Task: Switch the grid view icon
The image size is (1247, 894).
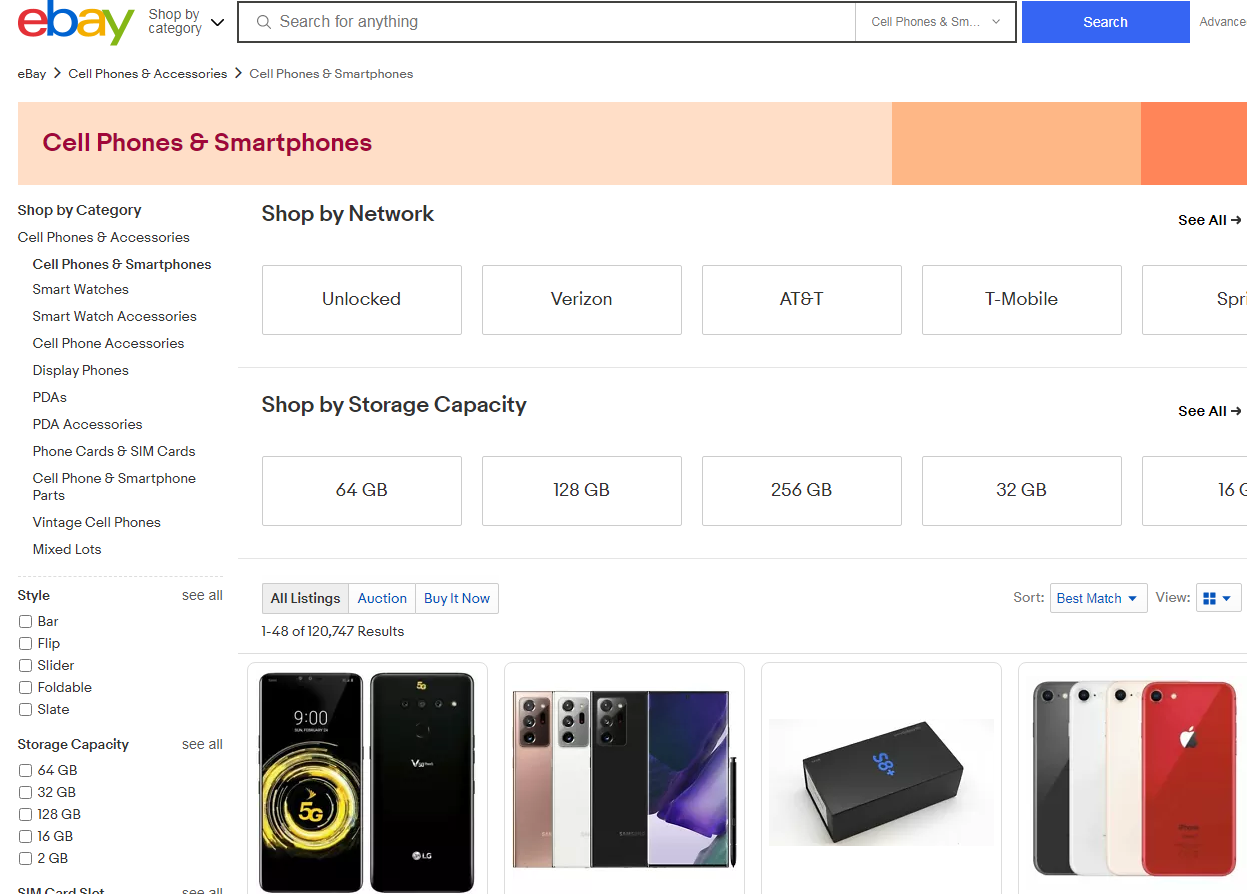Action: coord(1217,598)
